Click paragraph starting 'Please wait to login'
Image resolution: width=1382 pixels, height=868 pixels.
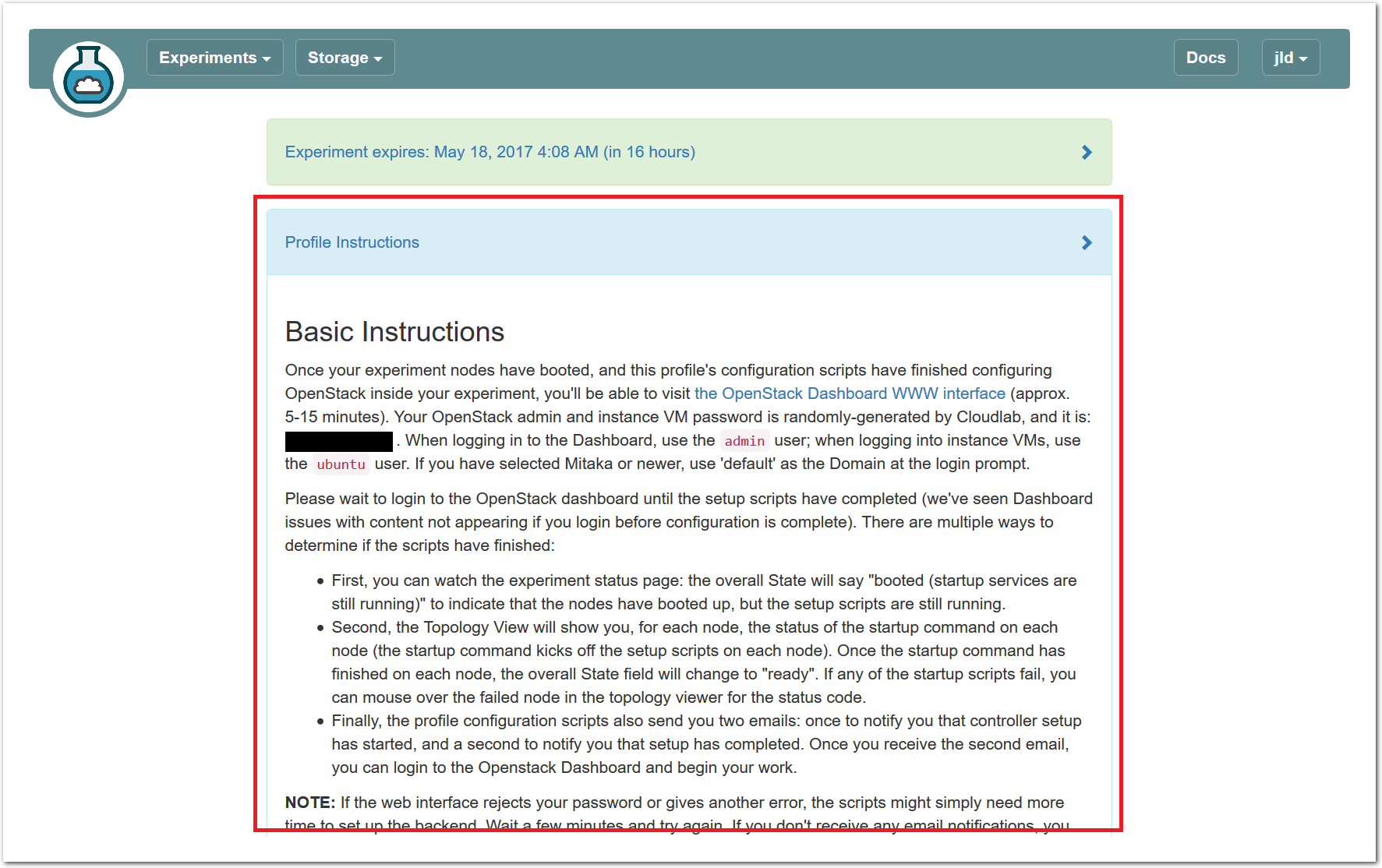tap(689, 522)
